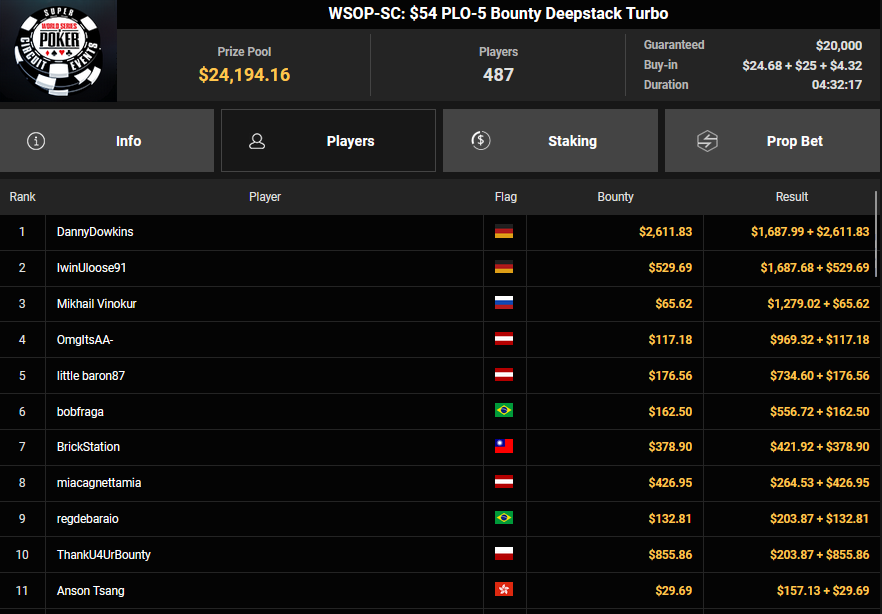Open the Staking tab
This screenshot has width=882, height=614.
tap(550, 141)
